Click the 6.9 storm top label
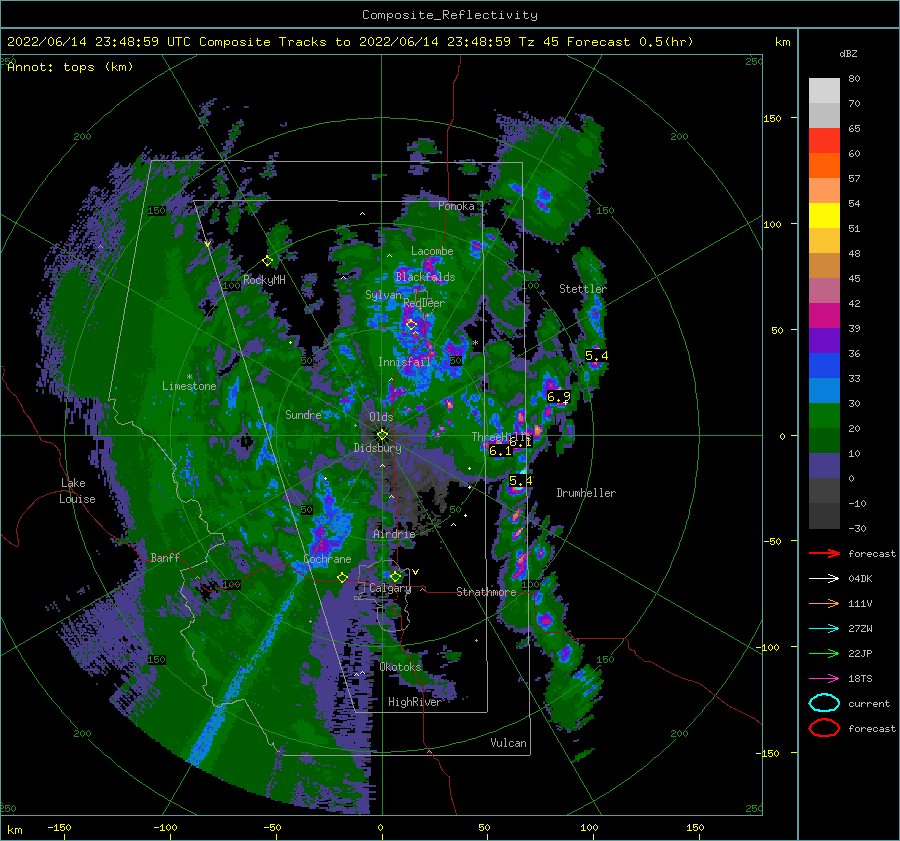900x841 pixels. click(x=558, y=397)
